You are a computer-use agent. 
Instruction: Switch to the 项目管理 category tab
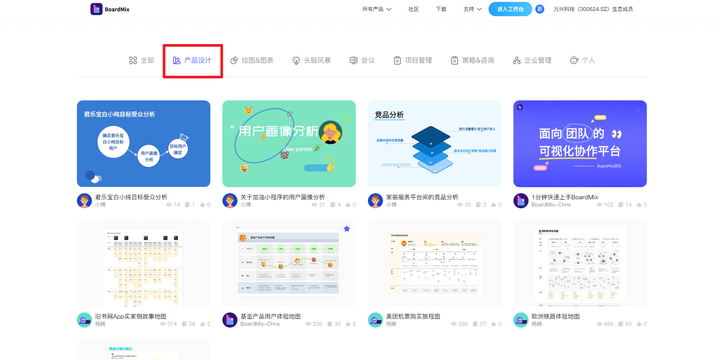(x=413, y=60)
